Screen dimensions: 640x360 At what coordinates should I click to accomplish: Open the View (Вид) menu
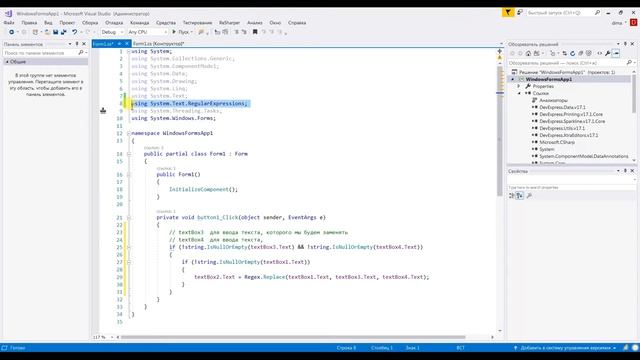click(48, 23)
